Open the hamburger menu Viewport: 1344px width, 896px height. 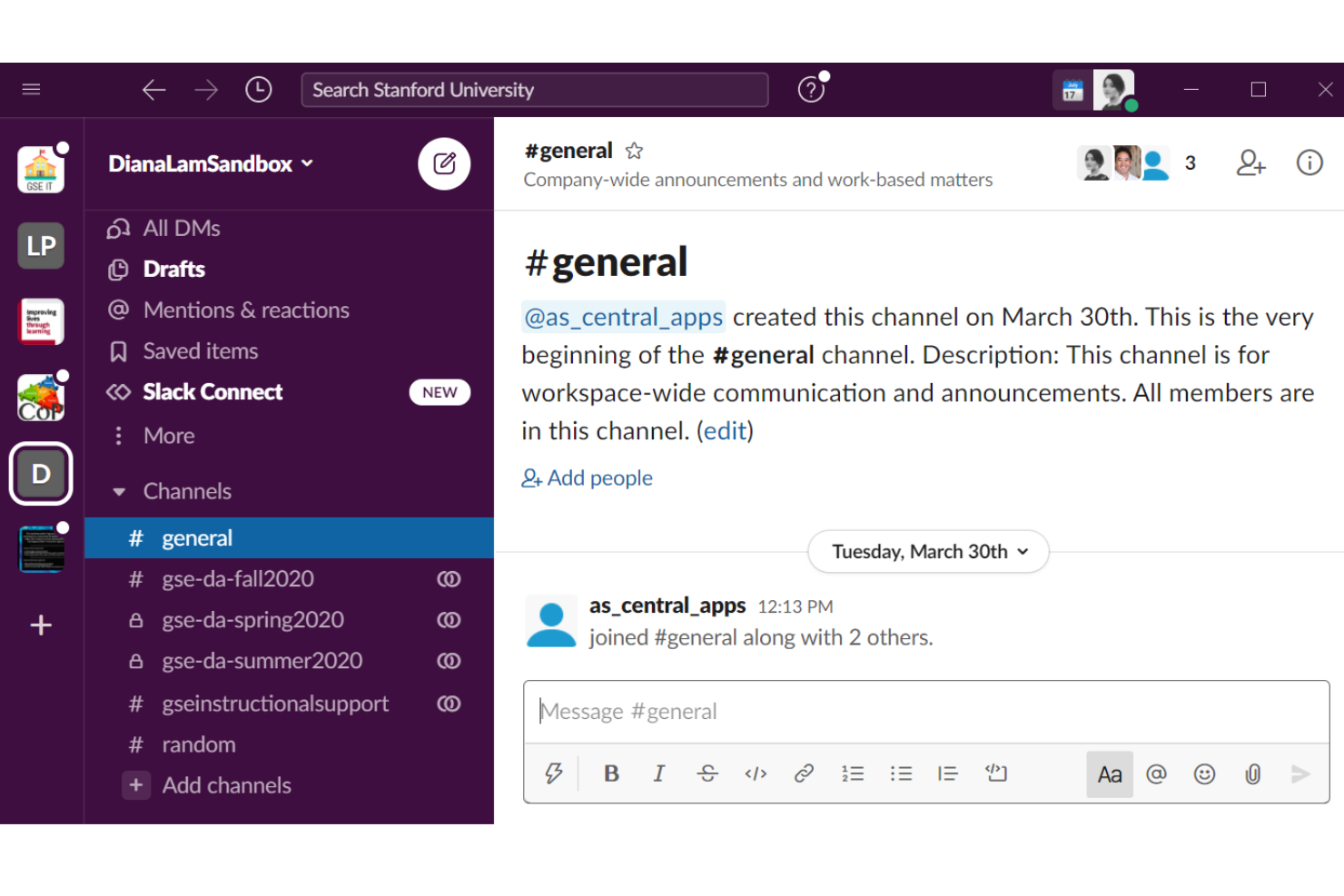[31, 89]
